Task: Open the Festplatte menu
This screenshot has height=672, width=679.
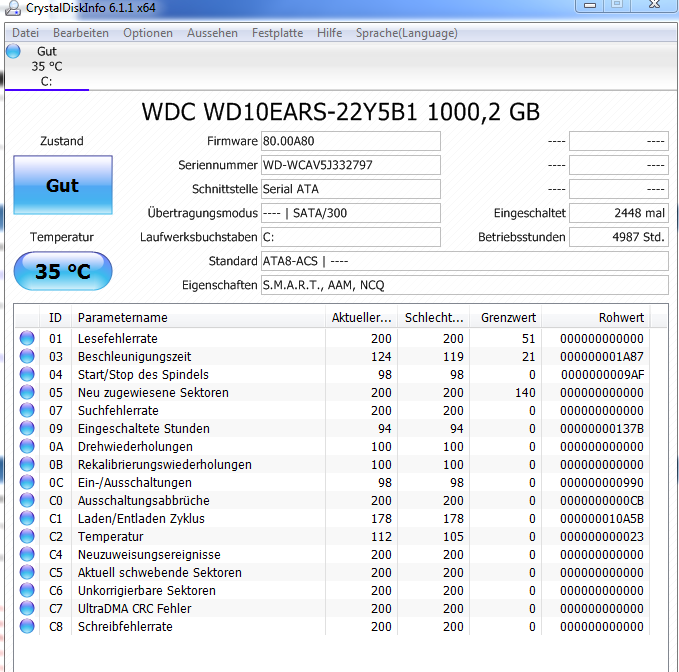Action: click(x=277, y=33)
